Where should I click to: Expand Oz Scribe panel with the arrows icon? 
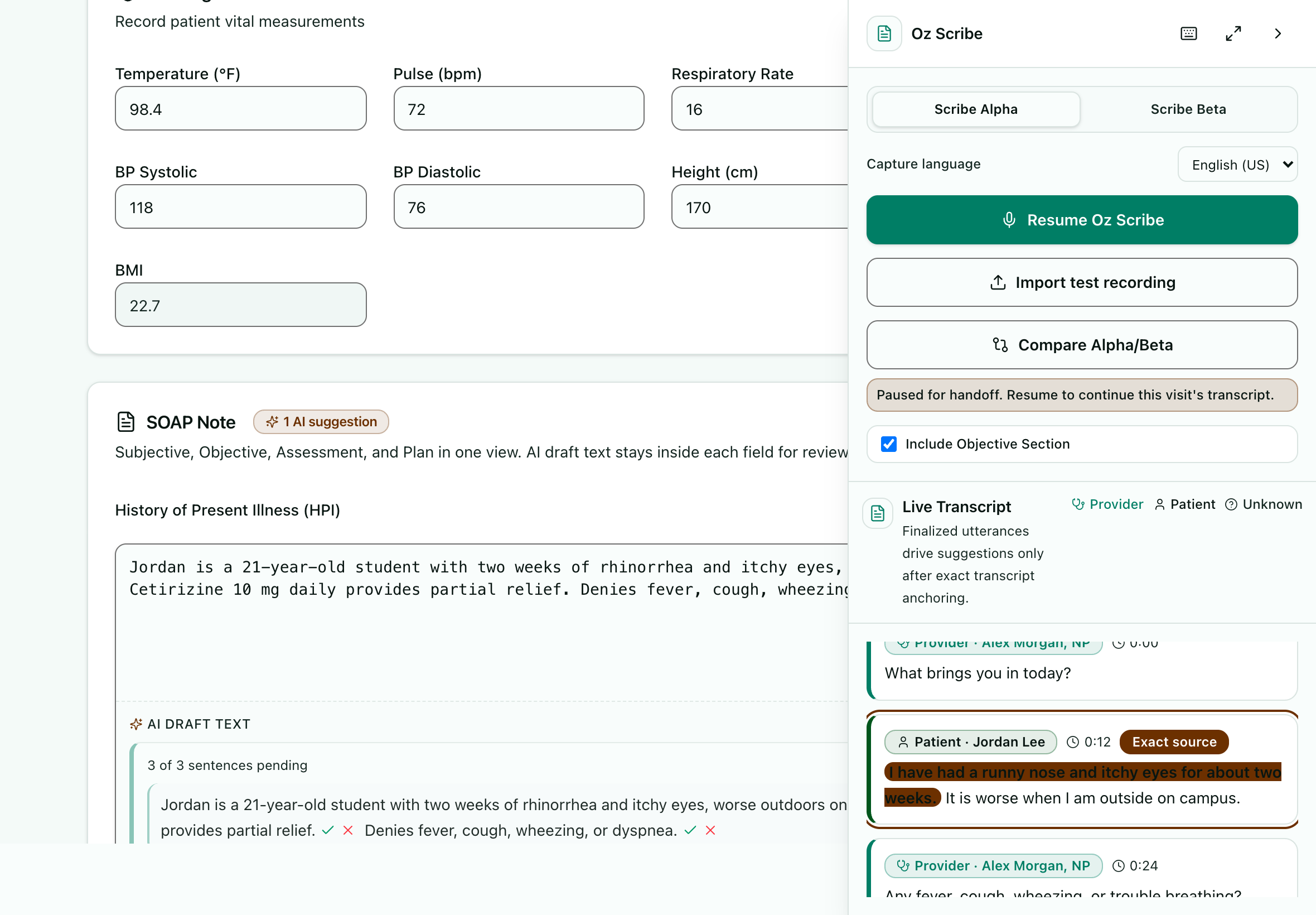pos(1233,34)
